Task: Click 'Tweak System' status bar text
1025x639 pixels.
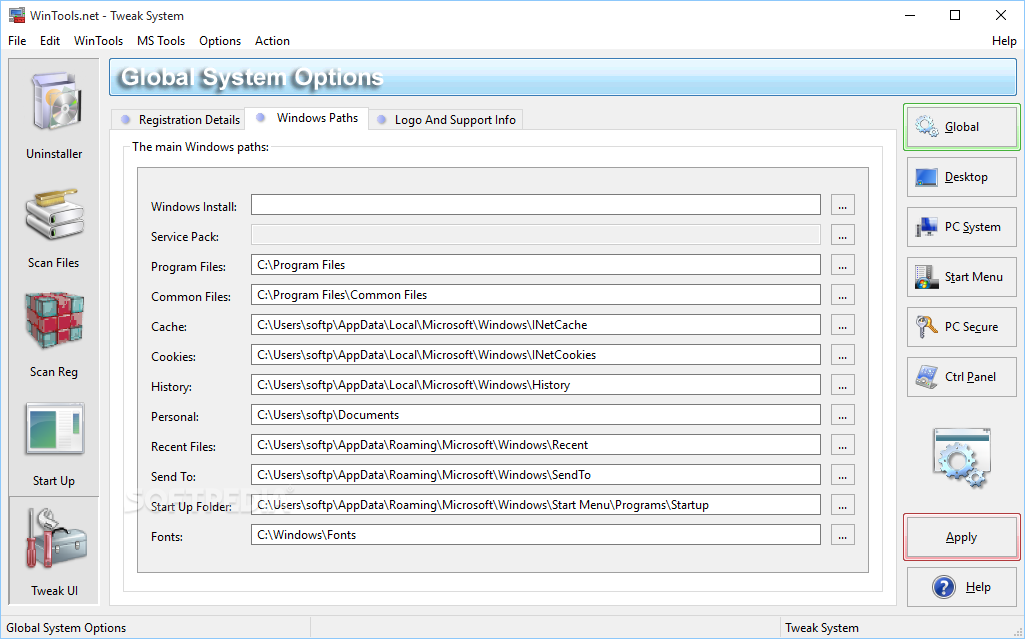Action: tap(822, 628)
